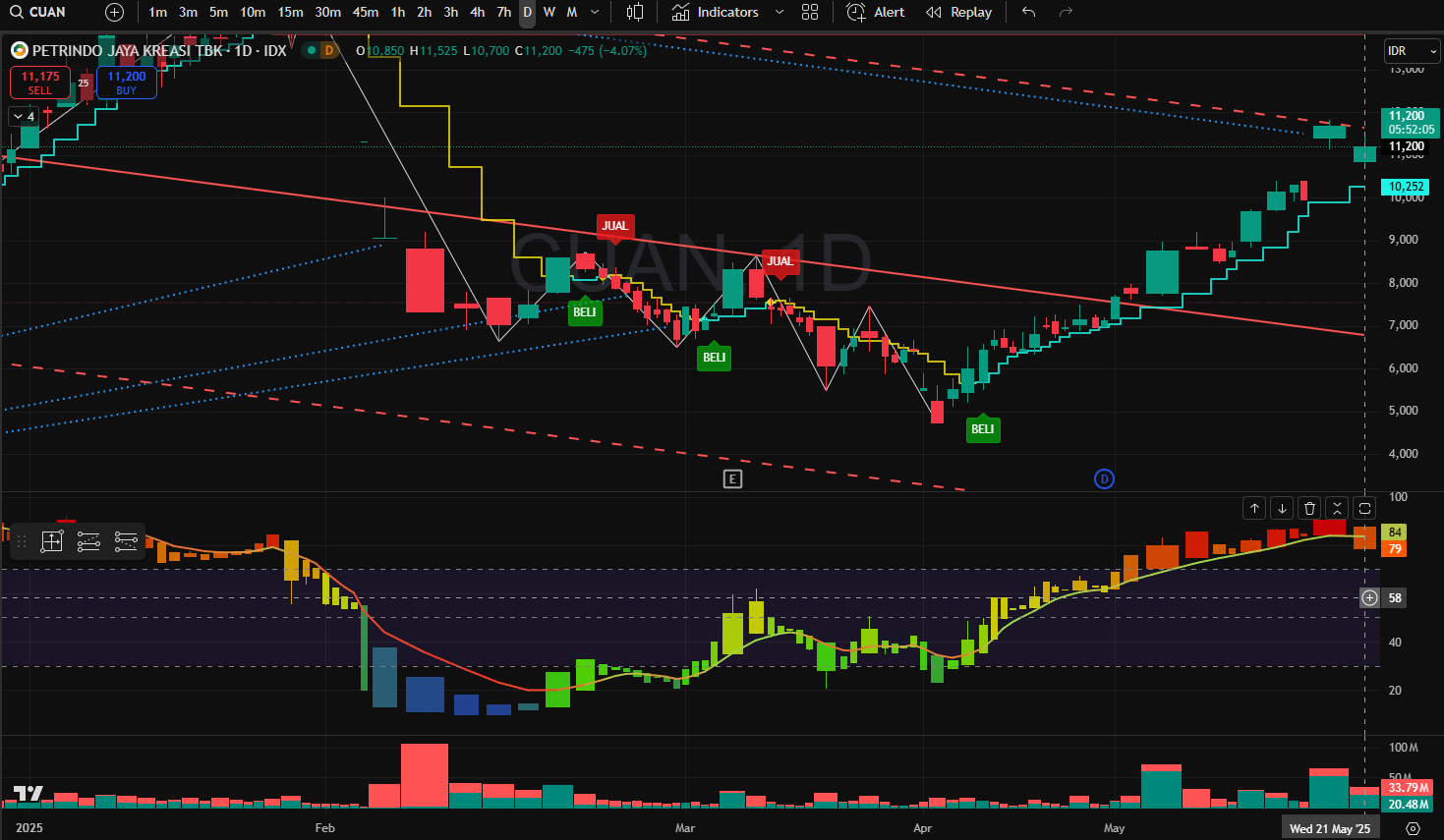Screen dimensions: 1444x840
Task: Click the 84 oscillator value label
Action: (1394, 532)
